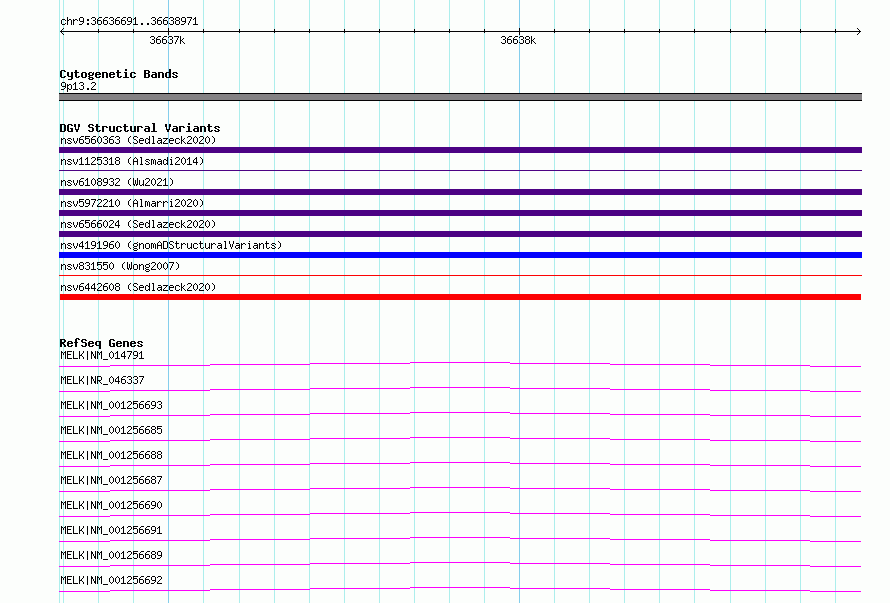Image resolution: width=890 pixels, height=603 pixels.
Task: Open the Cytogenetic Bands track title
Action: [x=119, y=74]
